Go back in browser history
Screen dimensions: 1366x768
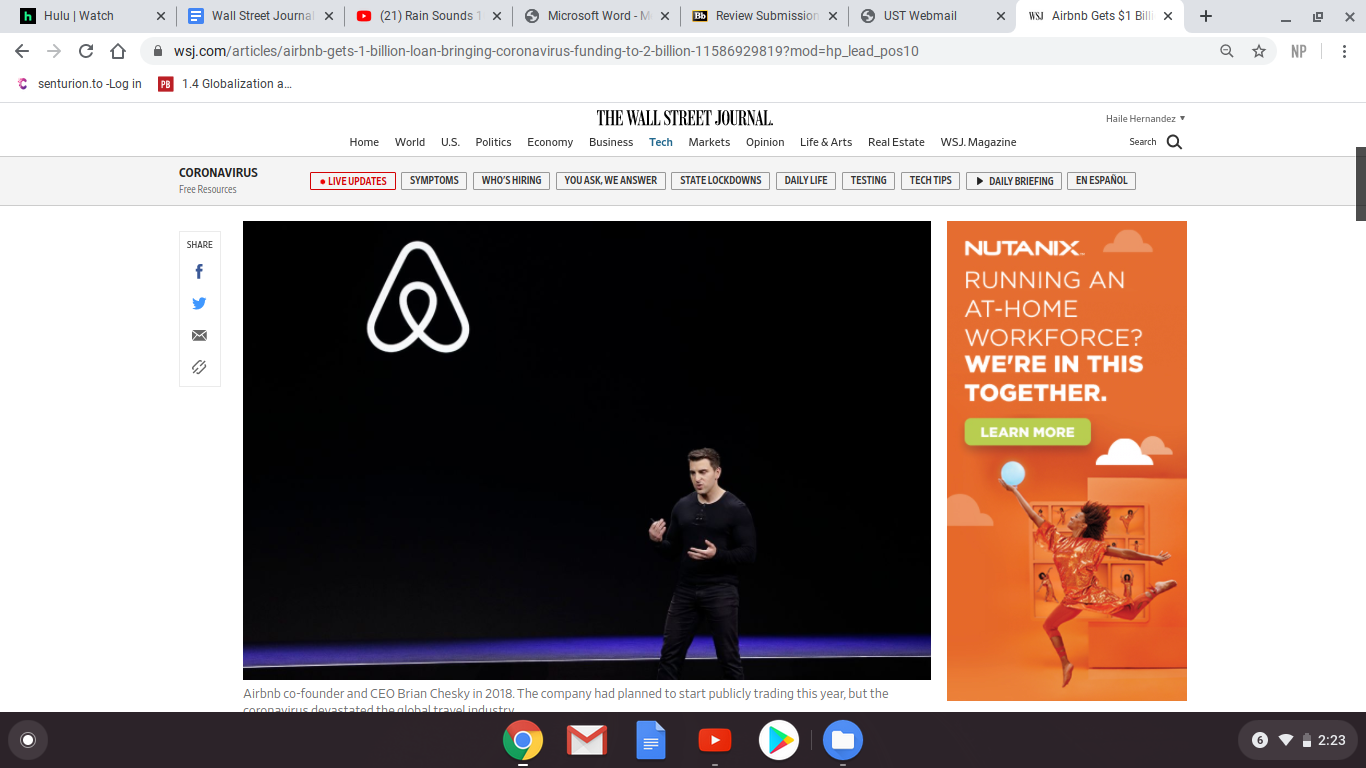(22, 51)
